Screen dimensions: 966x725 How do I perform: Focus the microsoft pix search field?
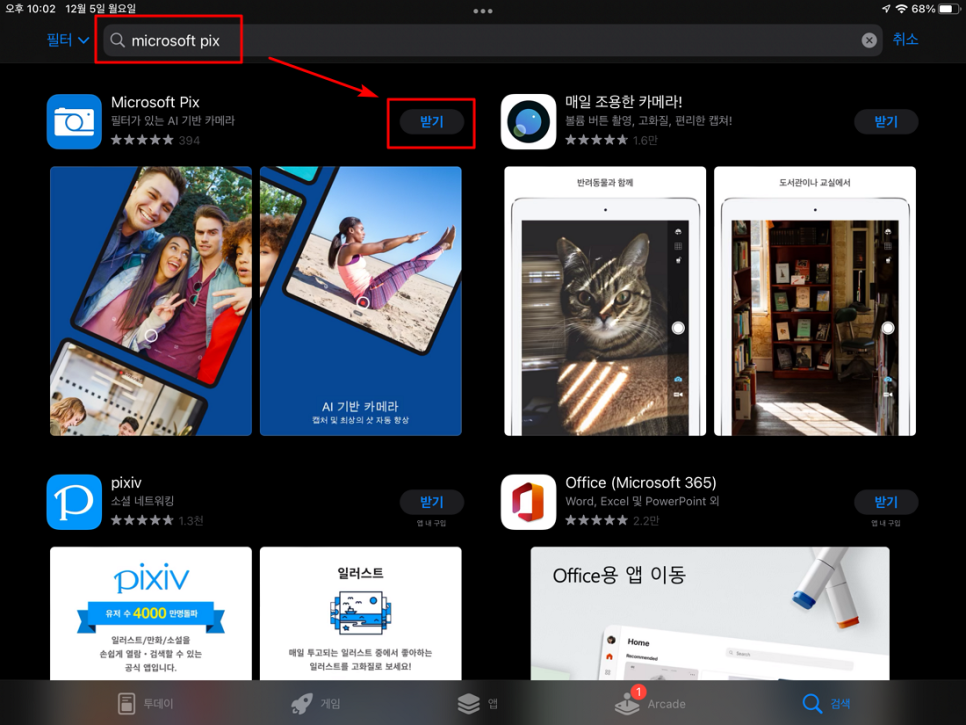tap(492, 41)
